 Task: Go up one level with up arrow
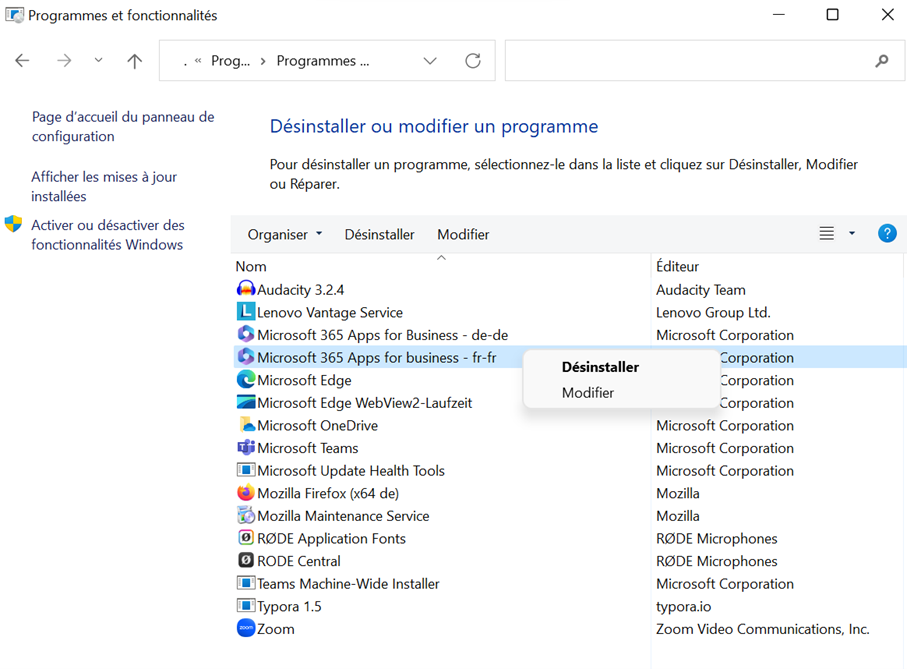coord(134,61)
